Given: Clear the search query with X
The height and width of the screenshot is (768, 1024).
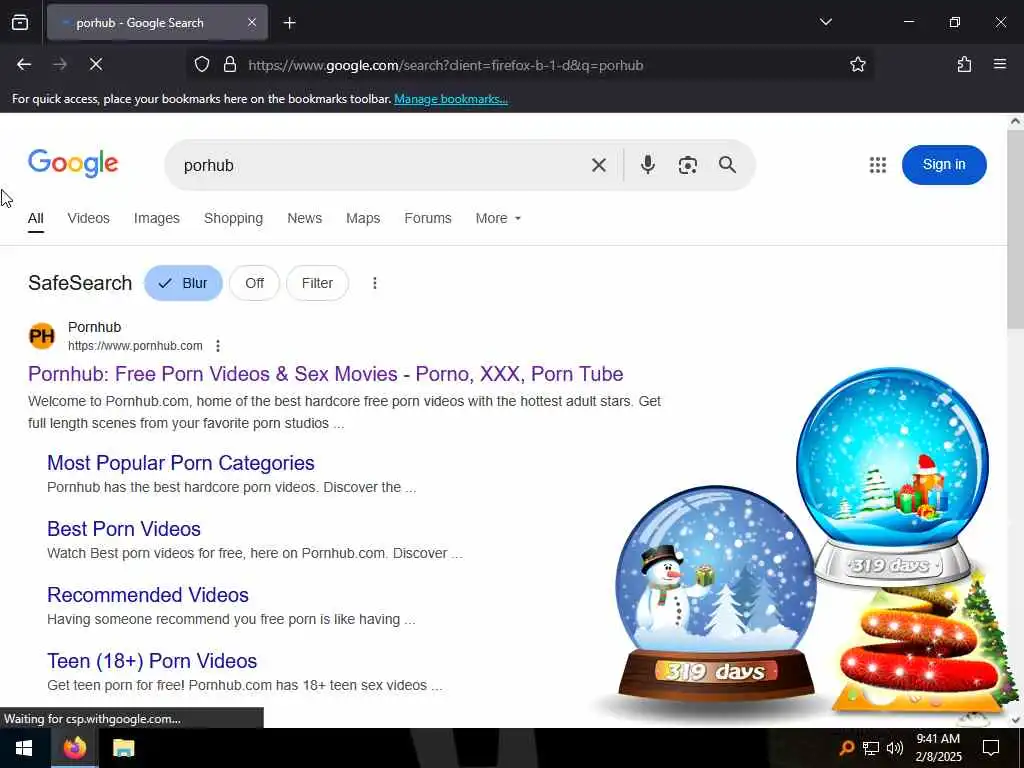Looking at the screenshot, I should coord(599,165).
